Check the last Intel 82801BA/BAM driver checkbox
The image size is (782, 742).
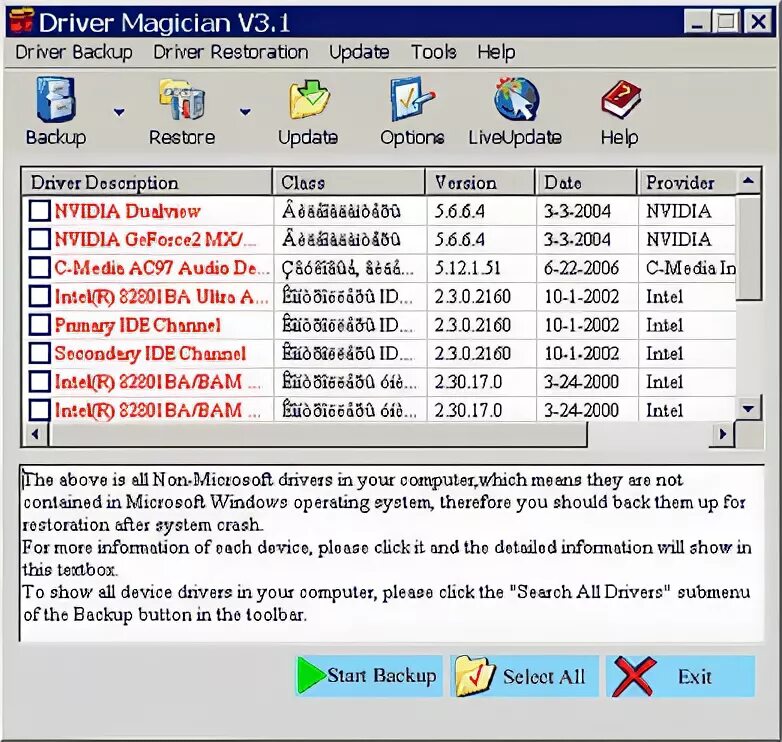39,410
